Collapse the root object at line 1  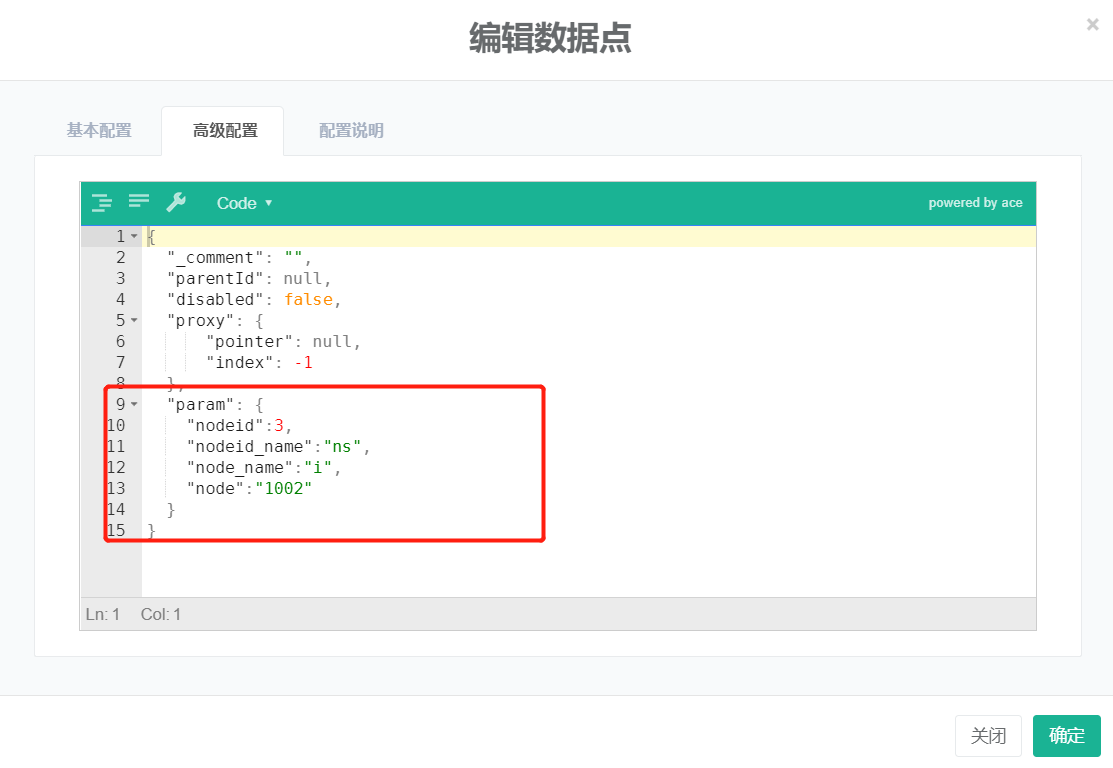coord(134,237)
